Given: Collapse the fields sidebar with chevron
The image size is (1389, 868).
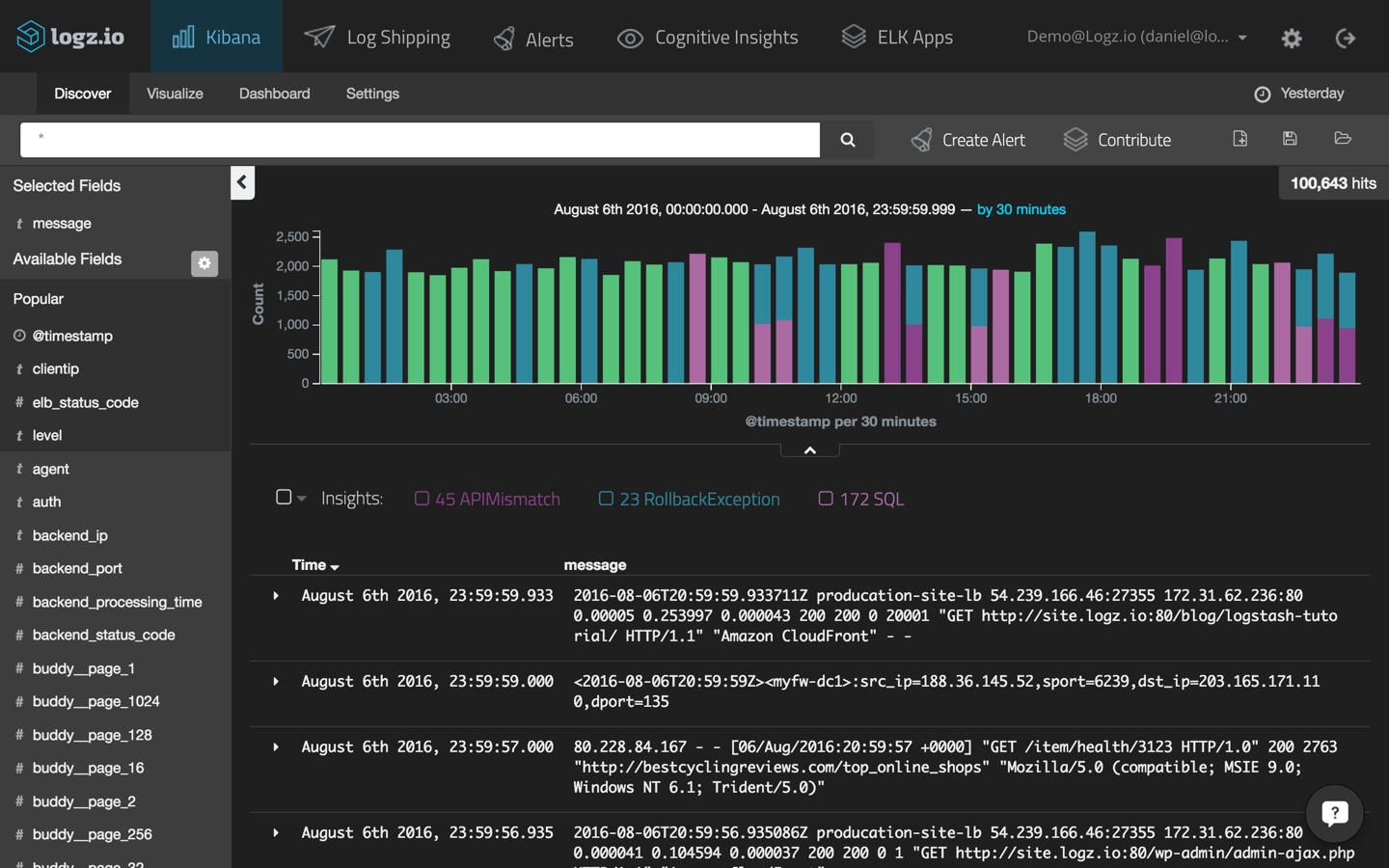Looking at the screenshot, I should point(242,182).
